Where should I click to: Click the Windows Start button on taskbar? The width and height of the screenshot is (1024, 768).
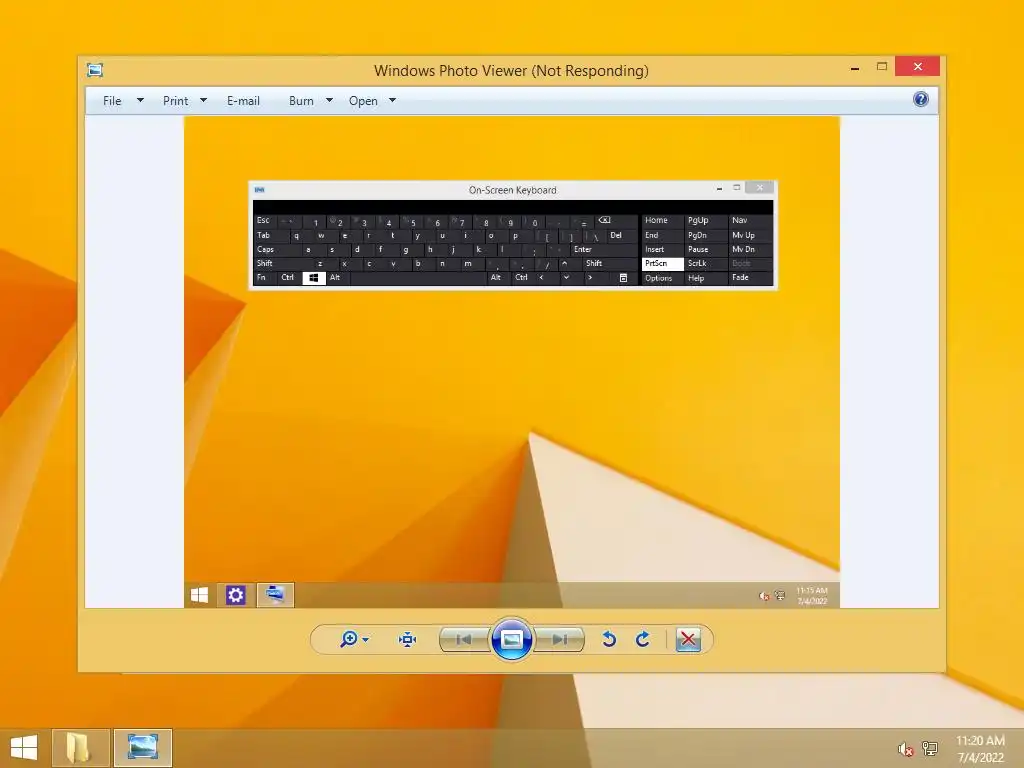(24, 748)
